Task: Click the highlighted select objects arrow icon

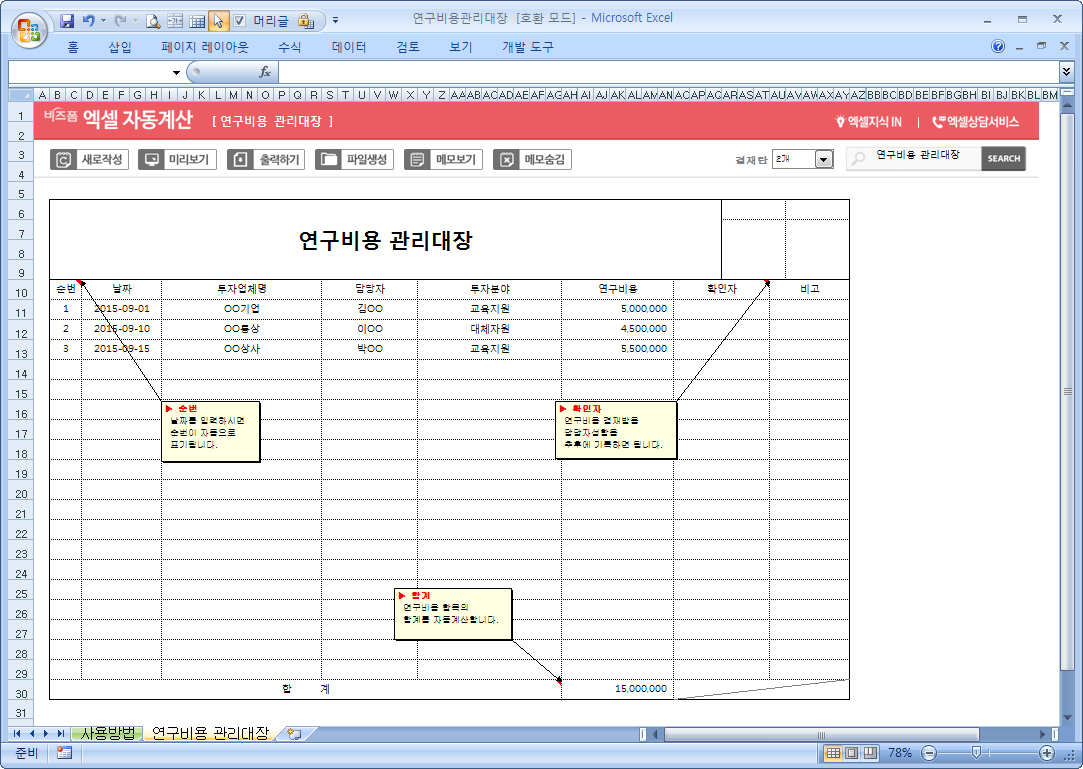Action: 218,21
